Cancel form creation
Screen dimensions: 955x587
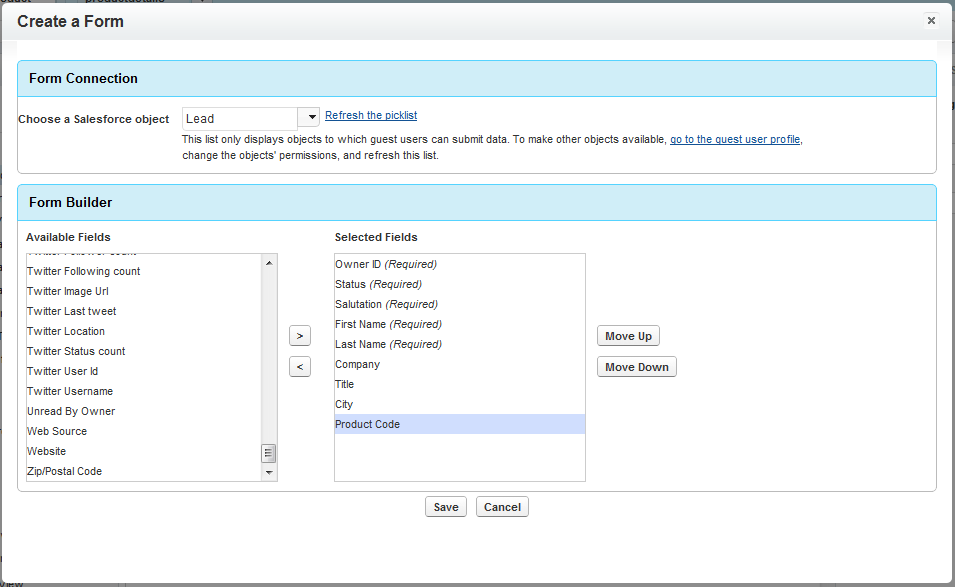pos(502,507)
